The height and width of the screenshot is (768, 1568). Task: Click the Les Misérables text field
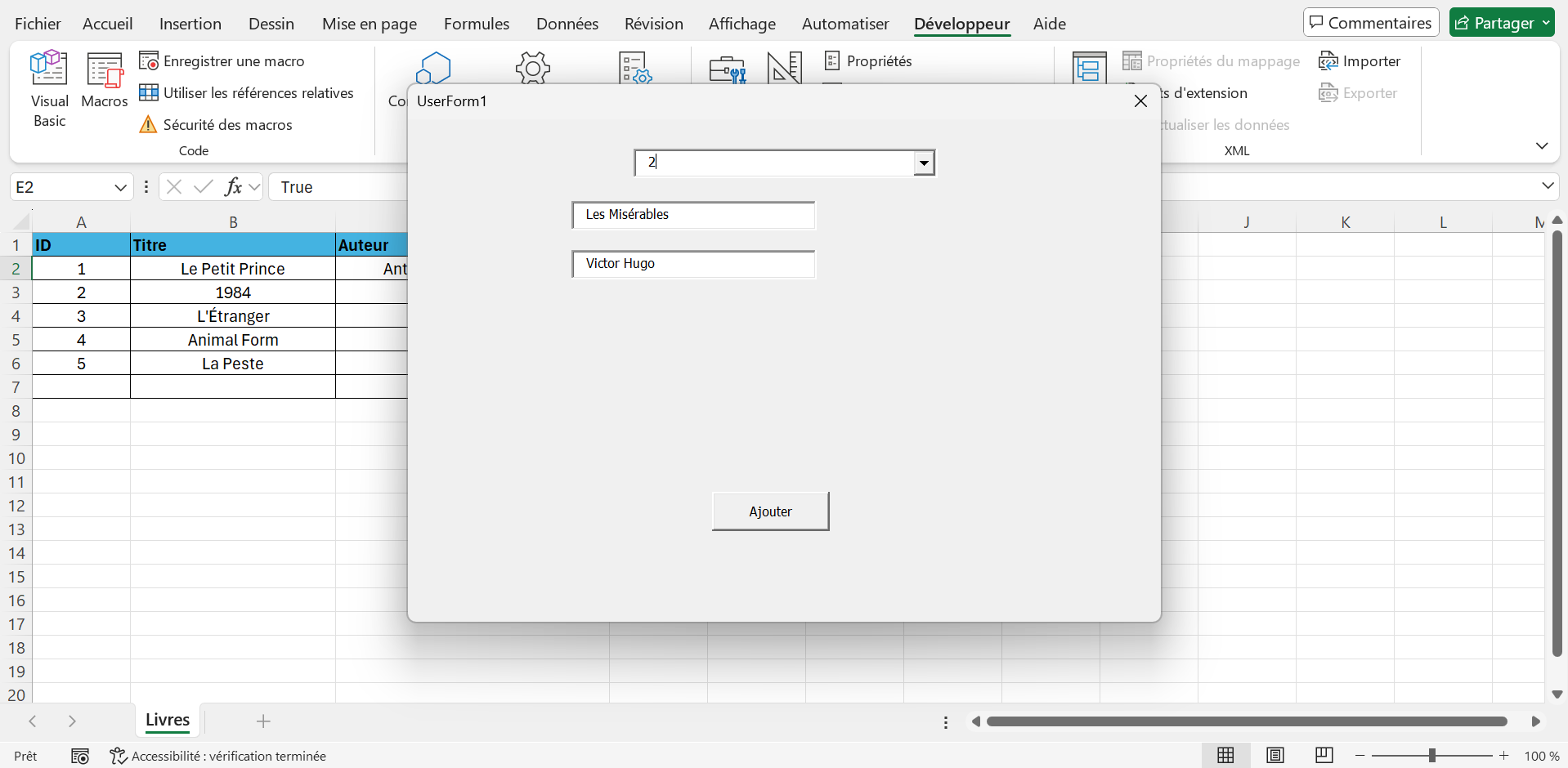tap(693, 215)
